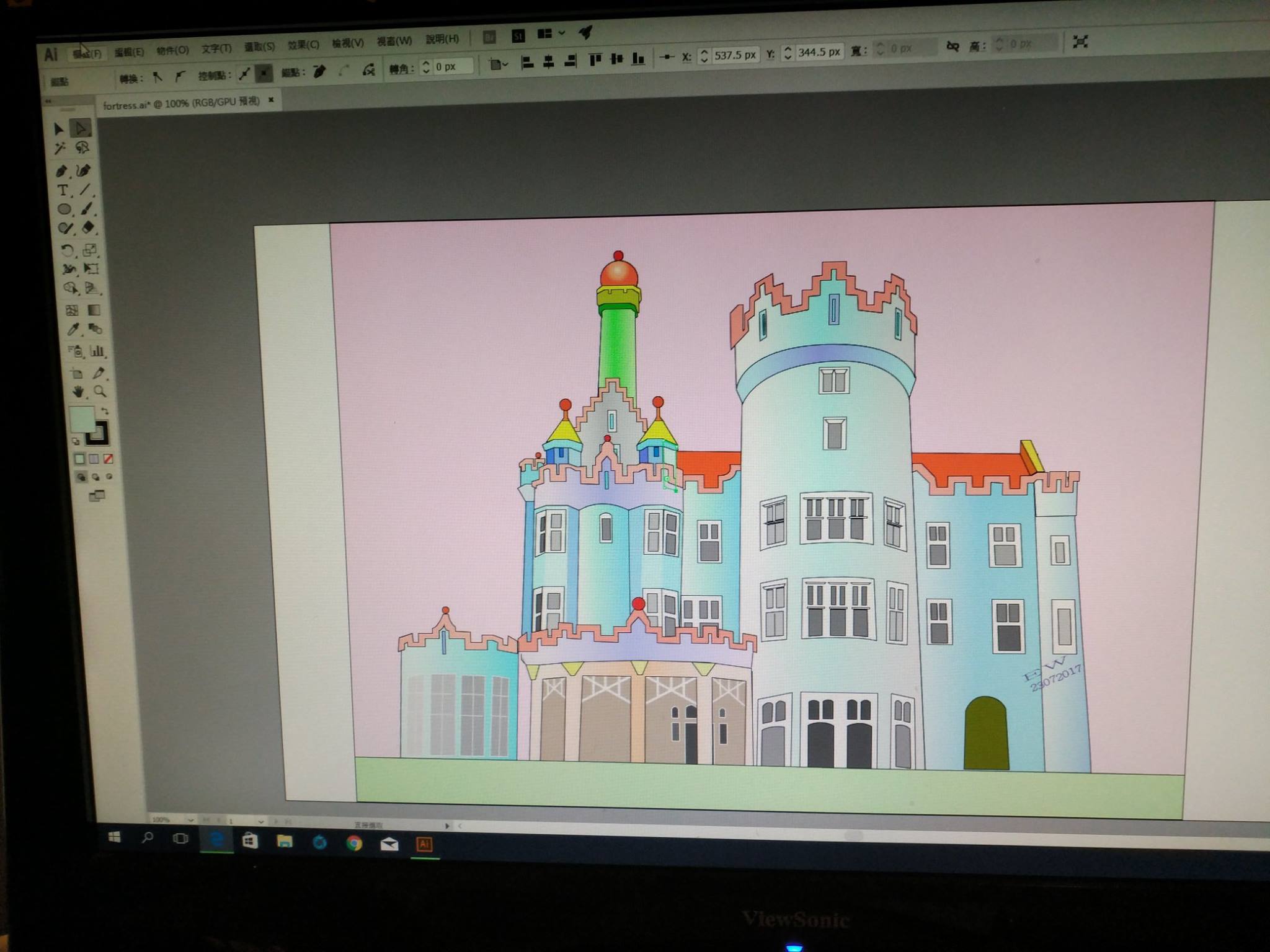Viewport: 1270px width, 952px height.
Task: Click the rocket GPU performance icon
Action: click(x=585, y=32)
